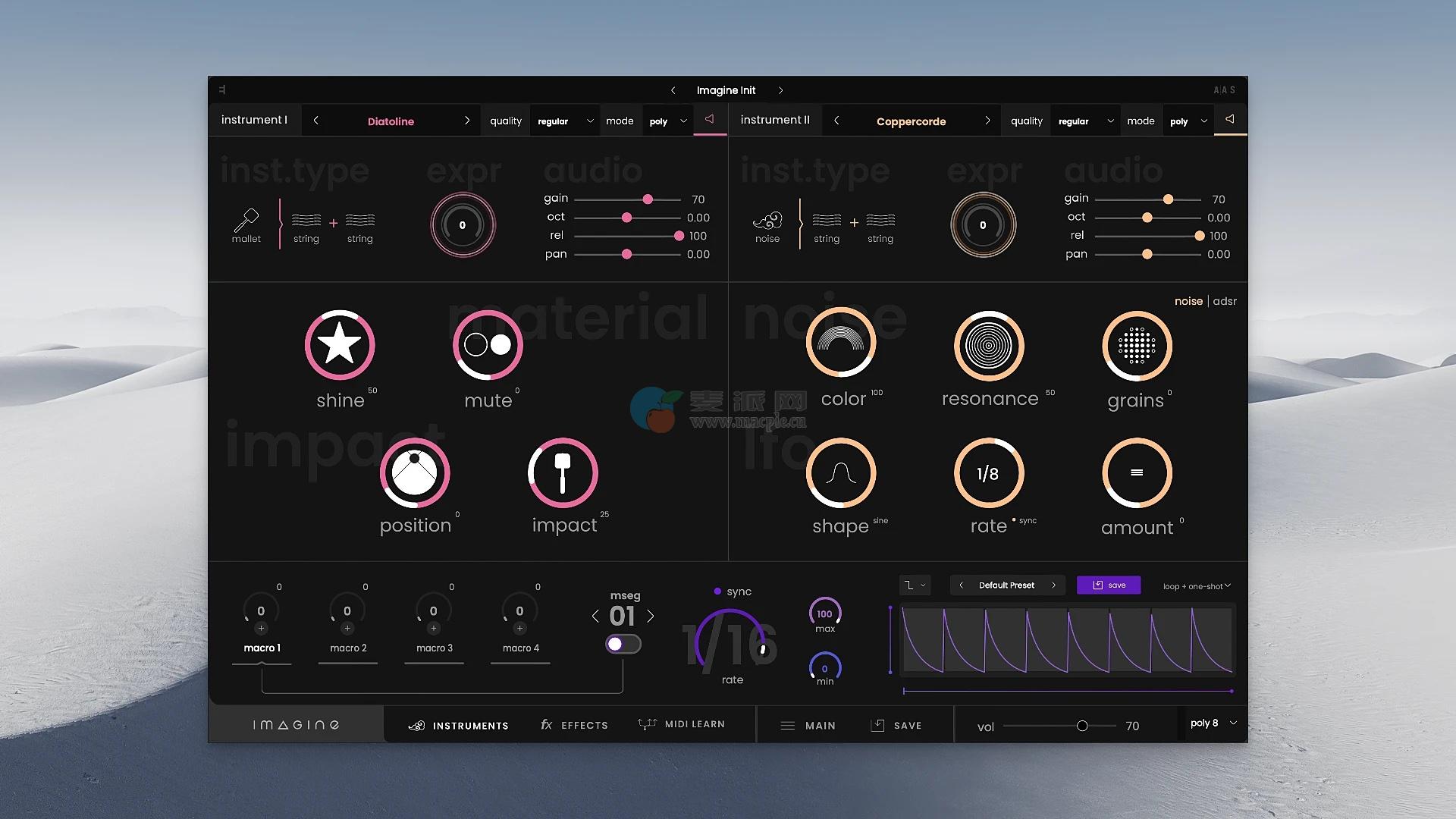
Task: Open instrument II mode poly dropdown
Action: pyautogui.click(x=1188, y=121)
